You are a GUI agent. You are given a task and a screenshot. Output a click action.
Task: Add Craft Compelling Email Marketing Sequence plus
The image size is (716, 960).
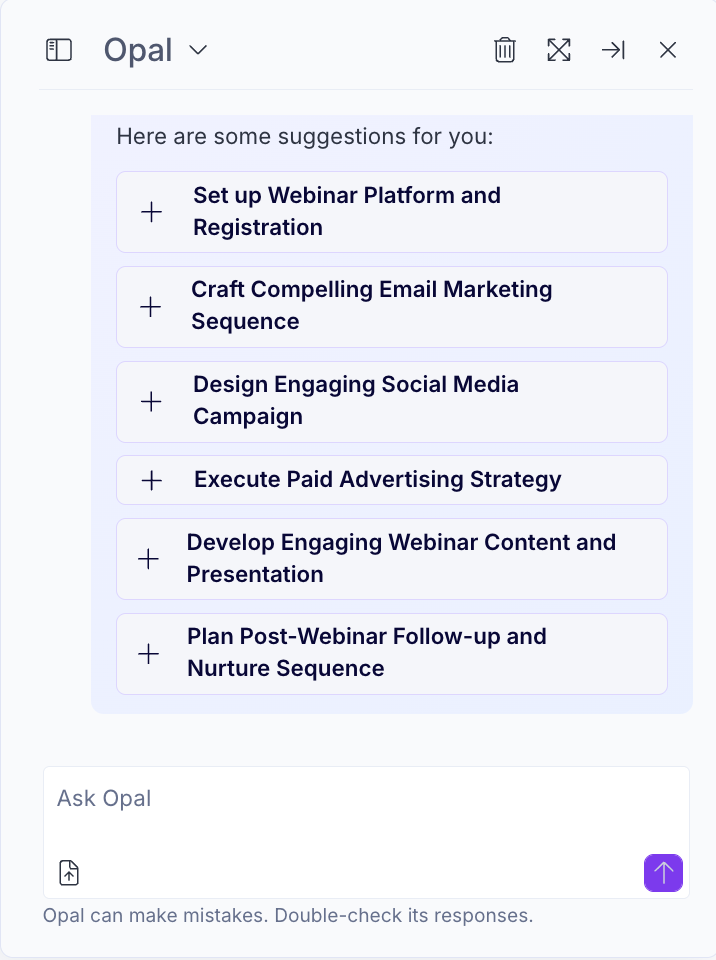pyautogui.click(x=151, y=306)
